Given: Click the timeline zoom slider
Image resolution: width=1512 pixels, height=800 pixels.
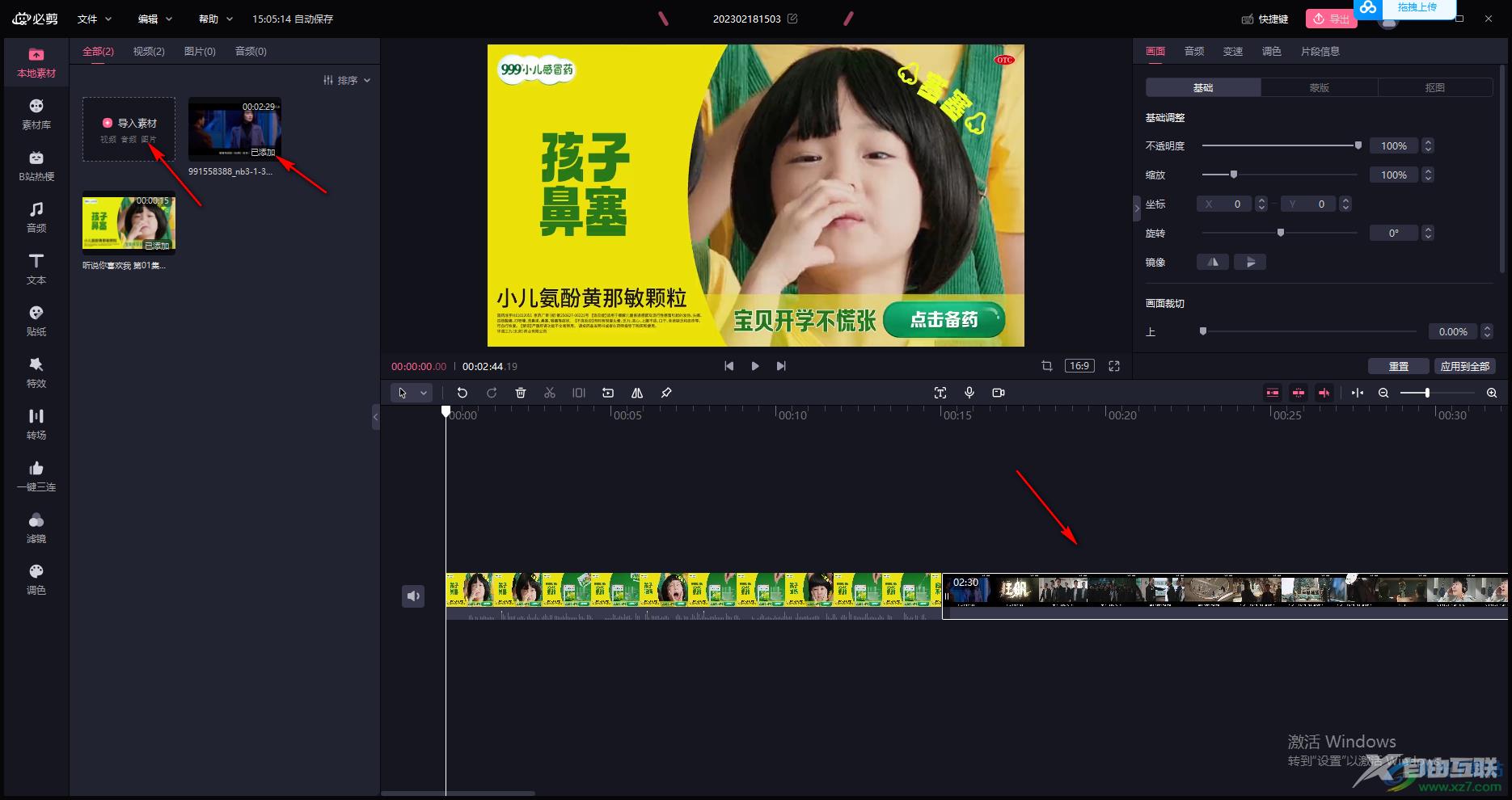Looking at the screenshot, I should pyautogui.click(x=1437, y=393).
